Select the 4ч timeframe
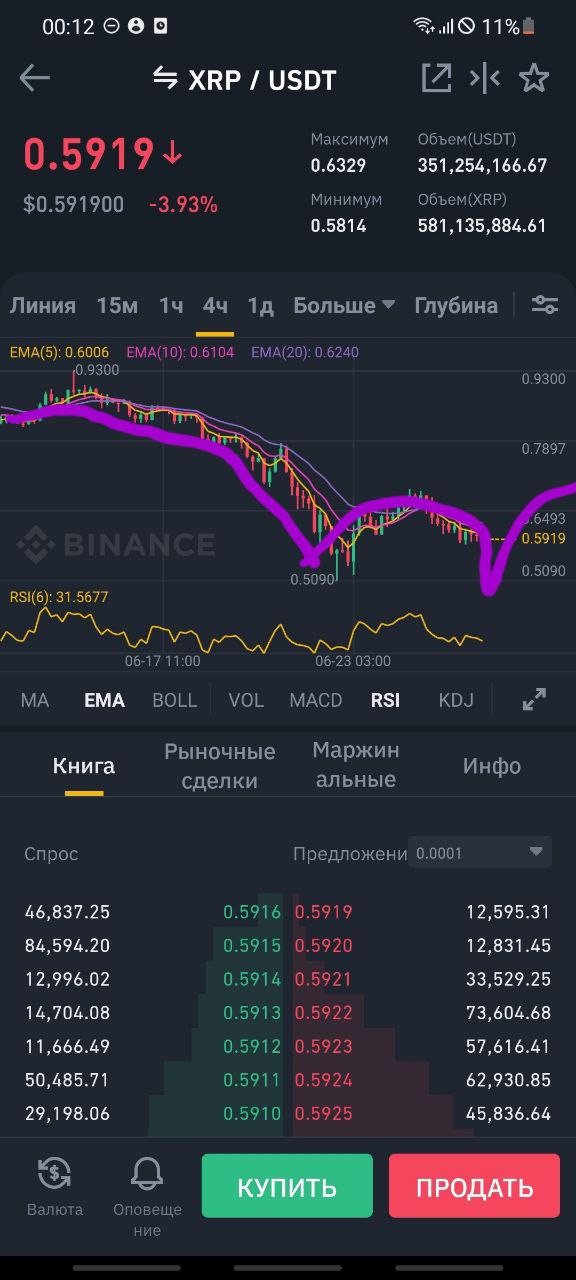This screenshot has height=1280, width=576. [x=215, y=306]
